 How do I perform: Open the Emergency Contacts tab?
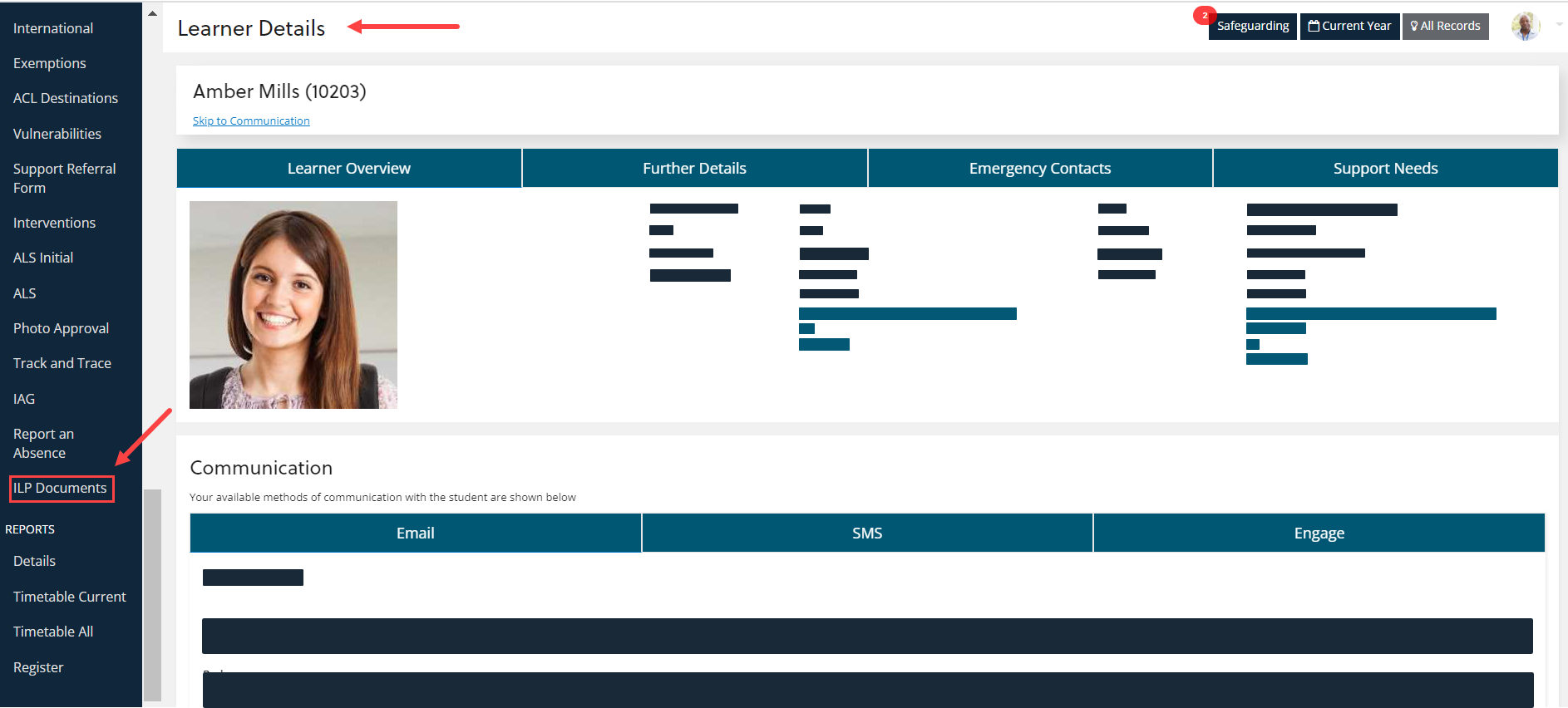1039,169
